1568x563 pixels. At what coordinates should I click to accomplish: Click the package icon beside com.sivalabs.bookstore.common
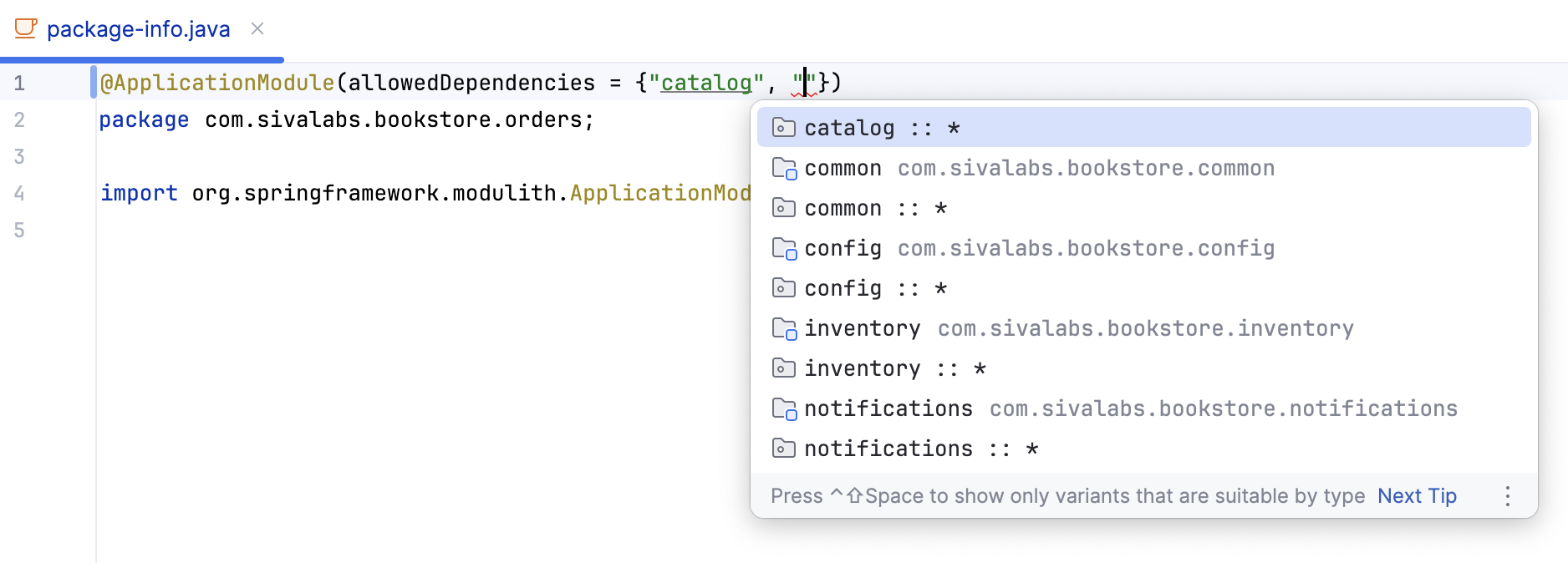click(x=783, y=168)
